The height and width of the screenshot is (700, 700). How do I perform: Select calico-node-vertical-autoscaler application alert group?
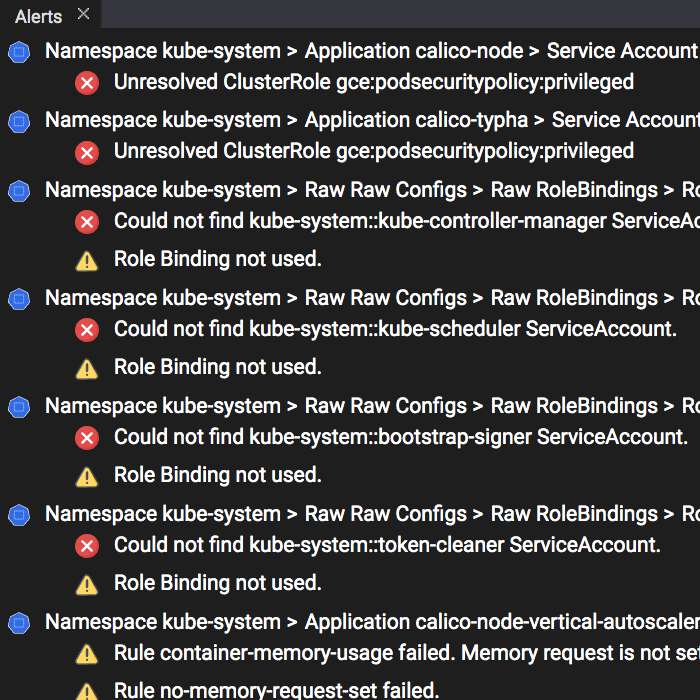coord(372,622)
